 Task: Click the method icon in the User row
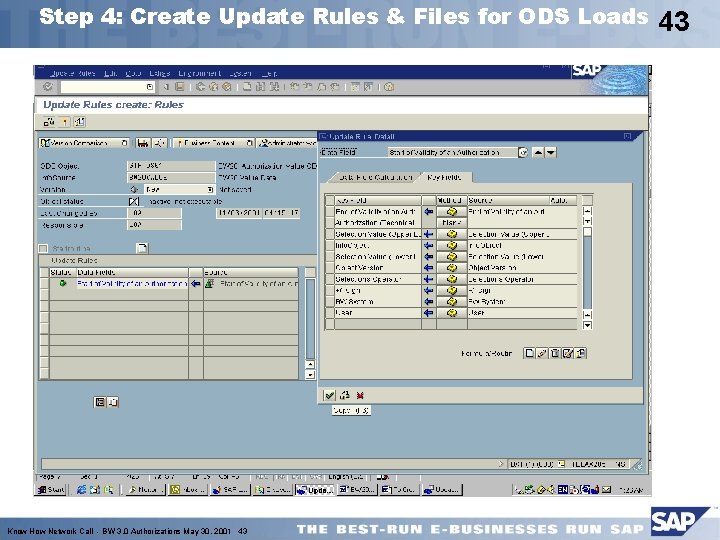tap(451, 313)
